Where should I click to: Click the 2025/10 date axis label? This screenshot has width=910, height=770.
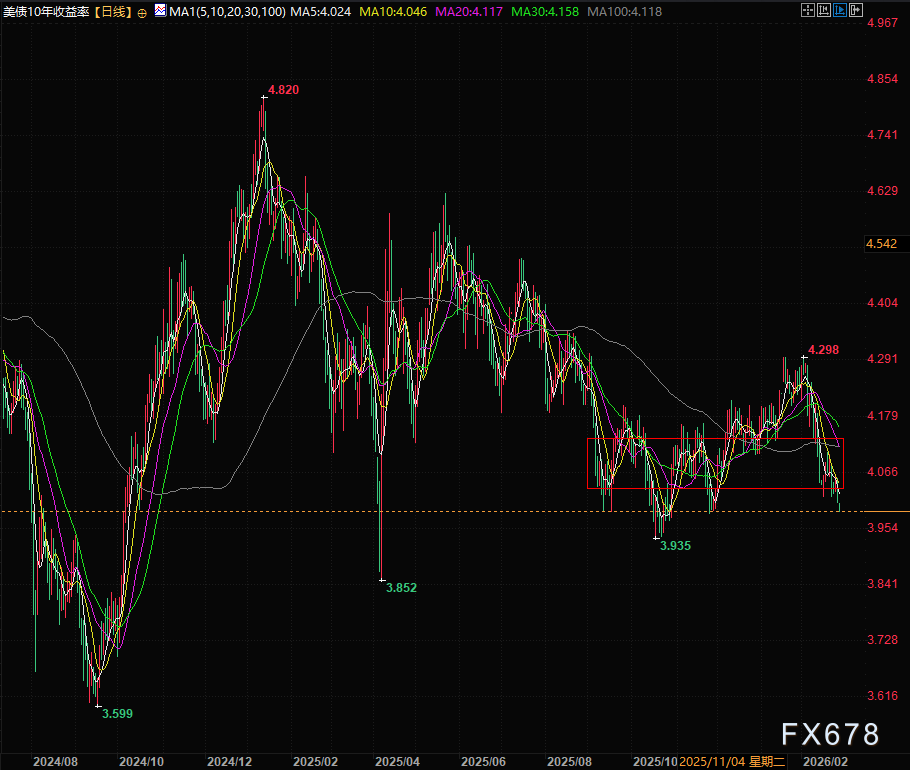pyautogui.click(x=655, y=762)
